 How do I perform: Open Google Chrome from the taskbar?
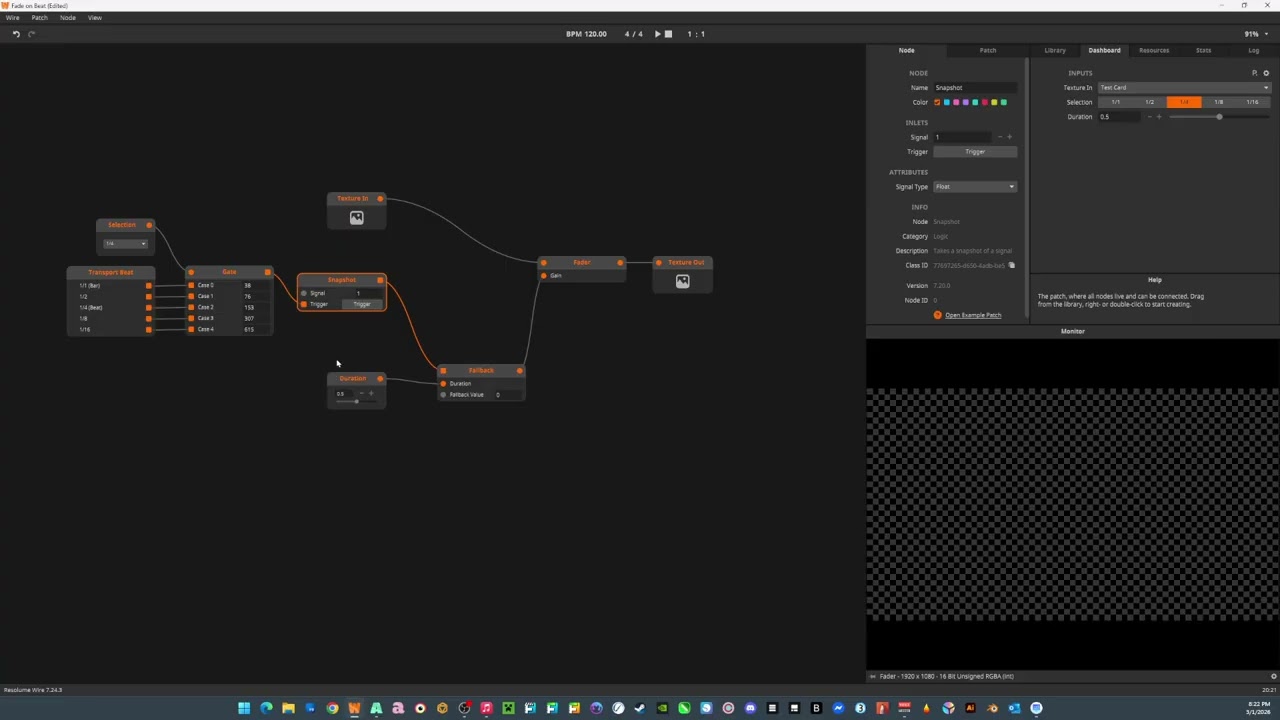[332, 708]
